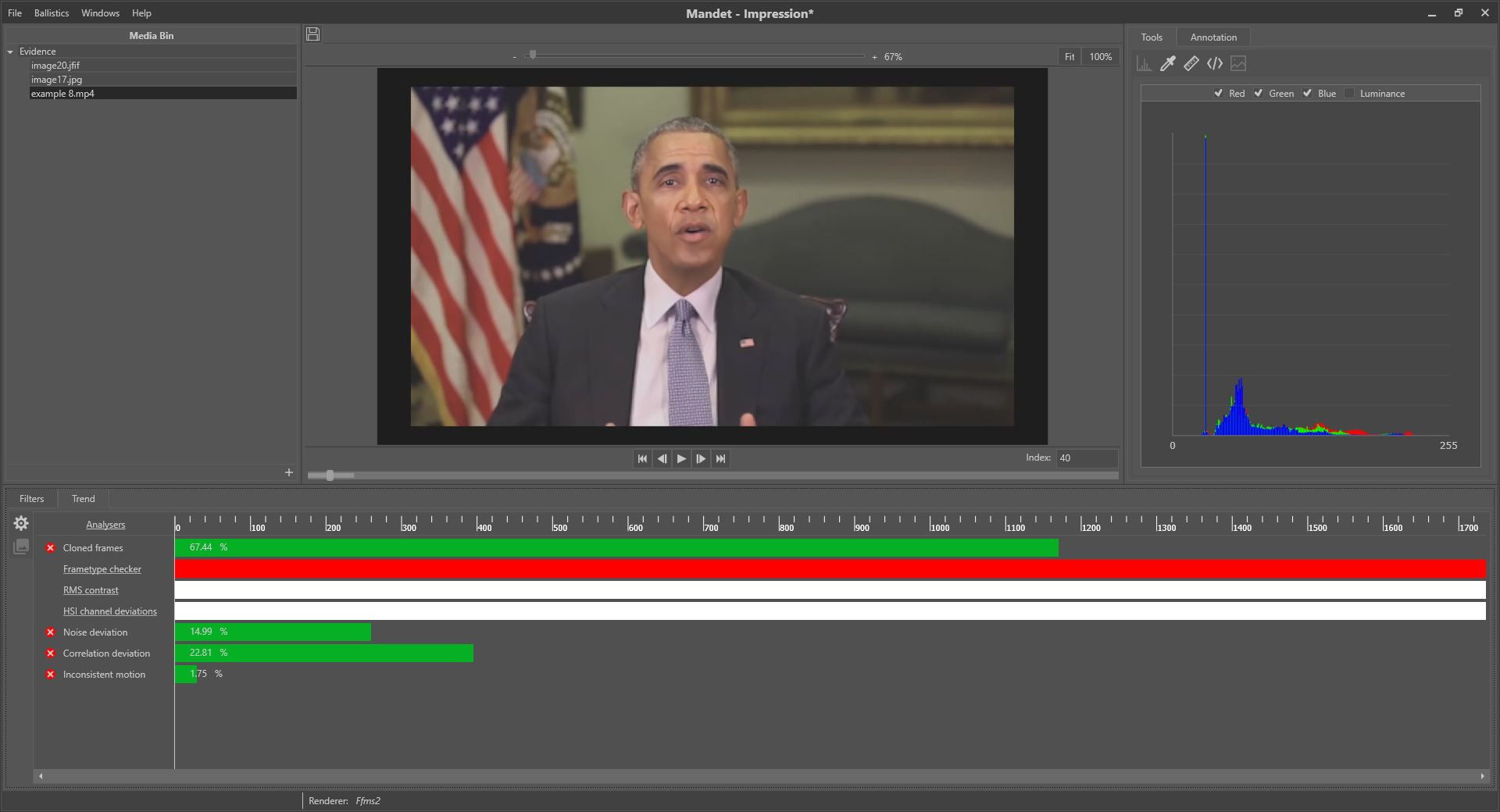
Task: Jump to the last frame
Action: pyautogui.click(x=720, y=459)
